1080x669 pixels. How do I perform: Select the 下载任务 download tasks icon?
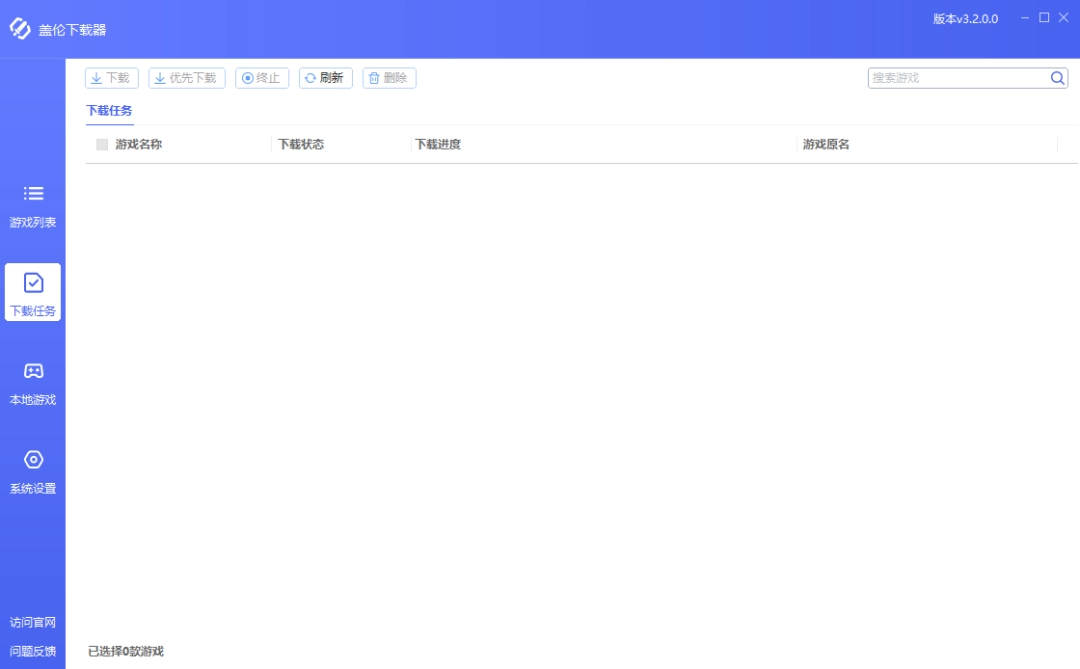[x=32, y=285]
